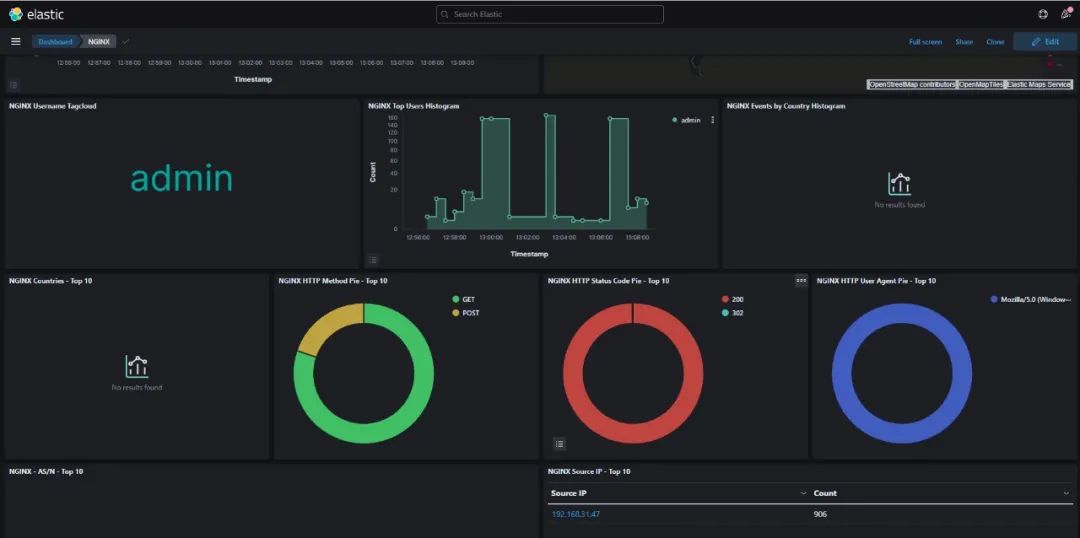
Task: Select the GET green legend swatch
Action: [455, 300]
